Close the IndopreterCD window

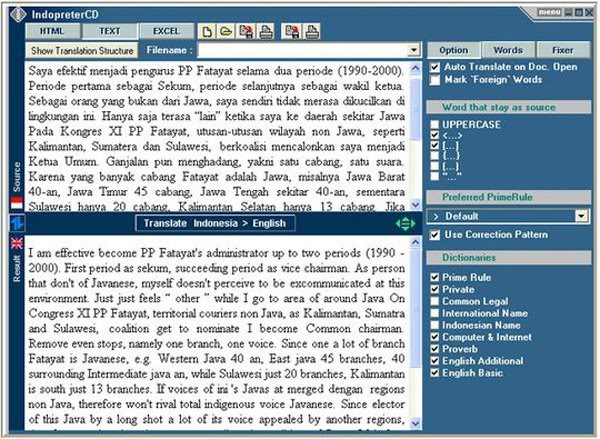589,13
